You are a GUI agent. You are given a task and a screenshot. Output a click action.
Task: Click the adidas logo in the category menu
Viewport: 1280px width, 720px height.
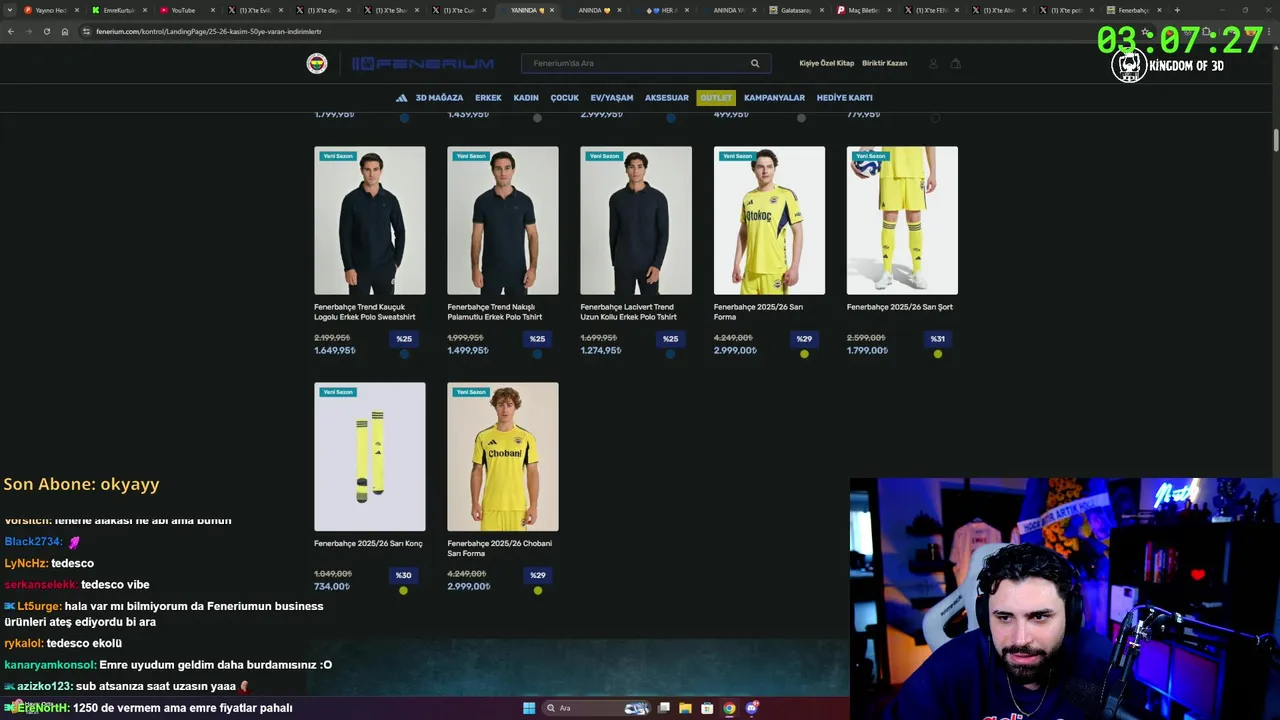(x=401, y=98)
